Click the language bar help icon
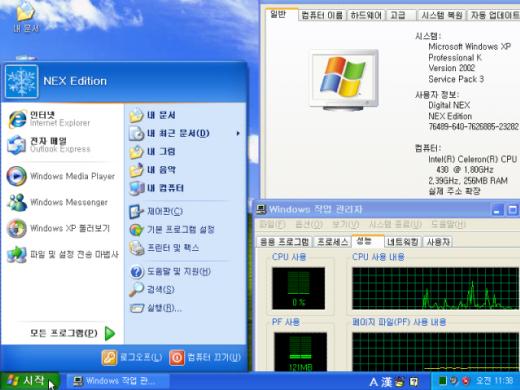 [414, 382]
